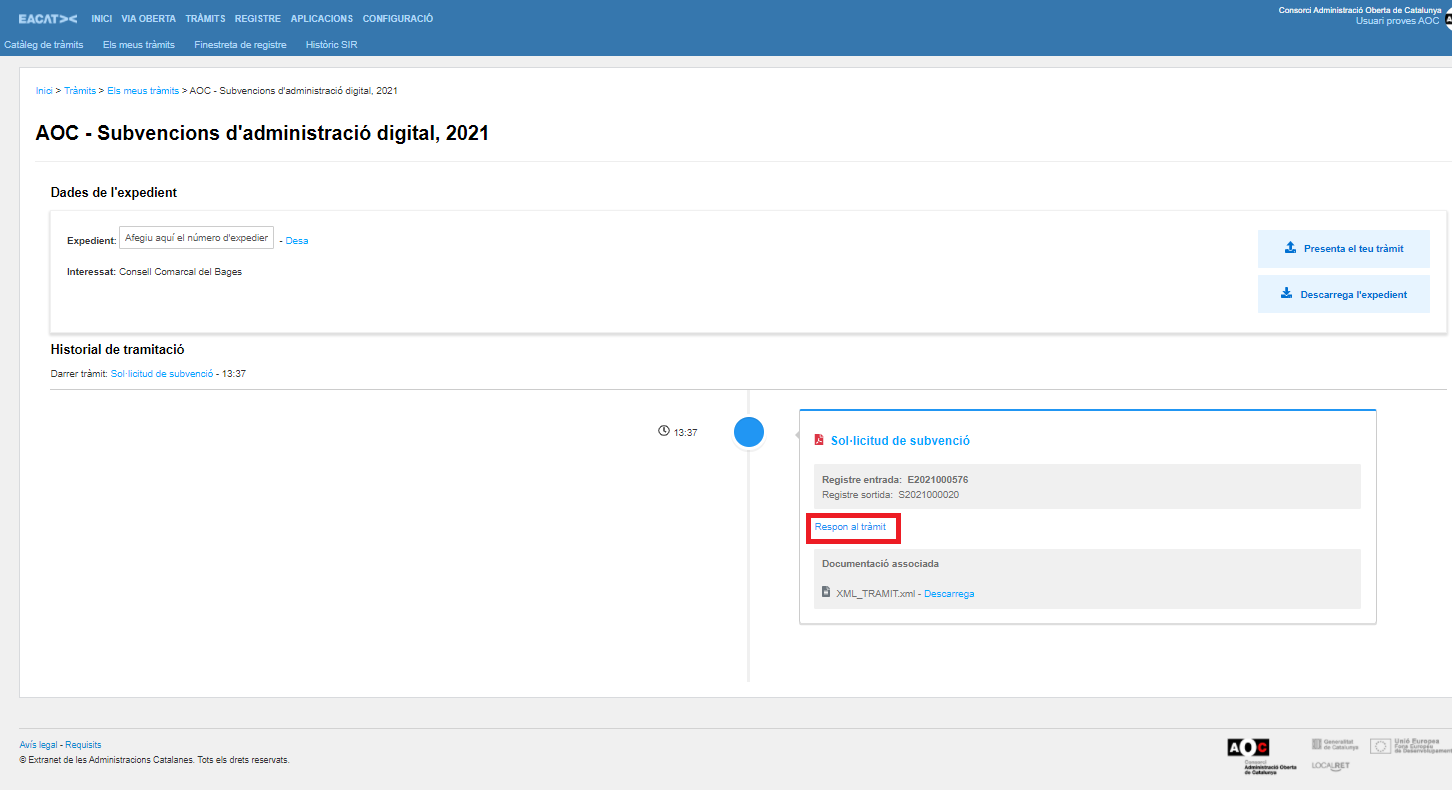Screen dimensions: 1452x790
Task: Click the AOC logo in the footer
Action: 1248,748
